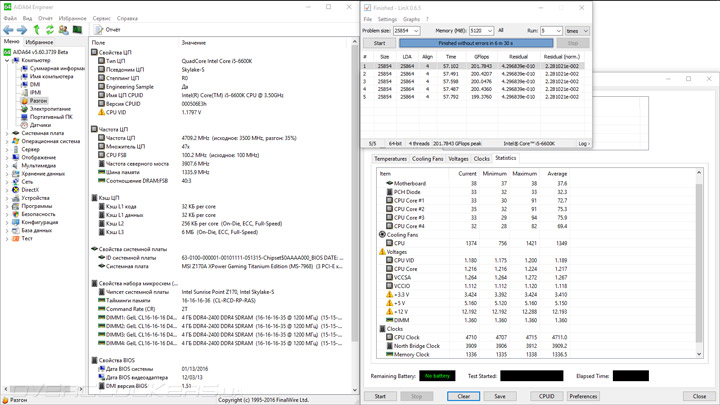Switch to the Temperatures tab
The image size is (720, 405).
point(390,158)
